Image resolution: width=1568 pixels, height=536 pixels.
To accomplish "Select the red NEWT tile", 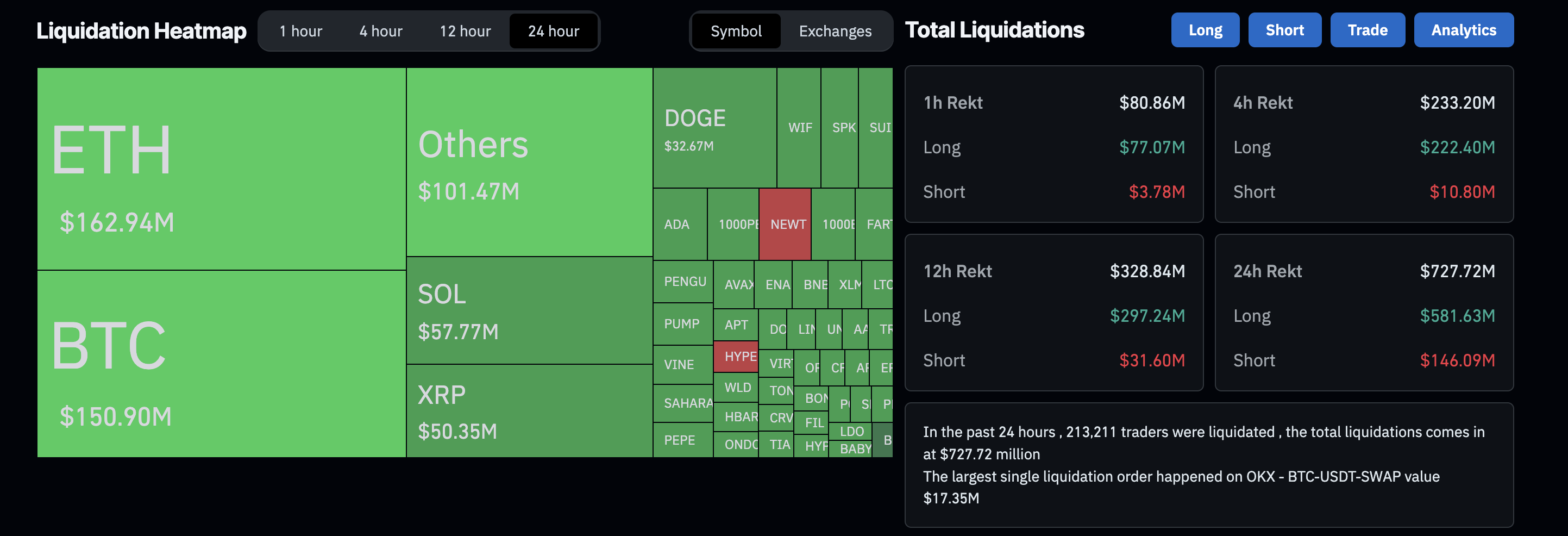I will click(x=785, y=224).
